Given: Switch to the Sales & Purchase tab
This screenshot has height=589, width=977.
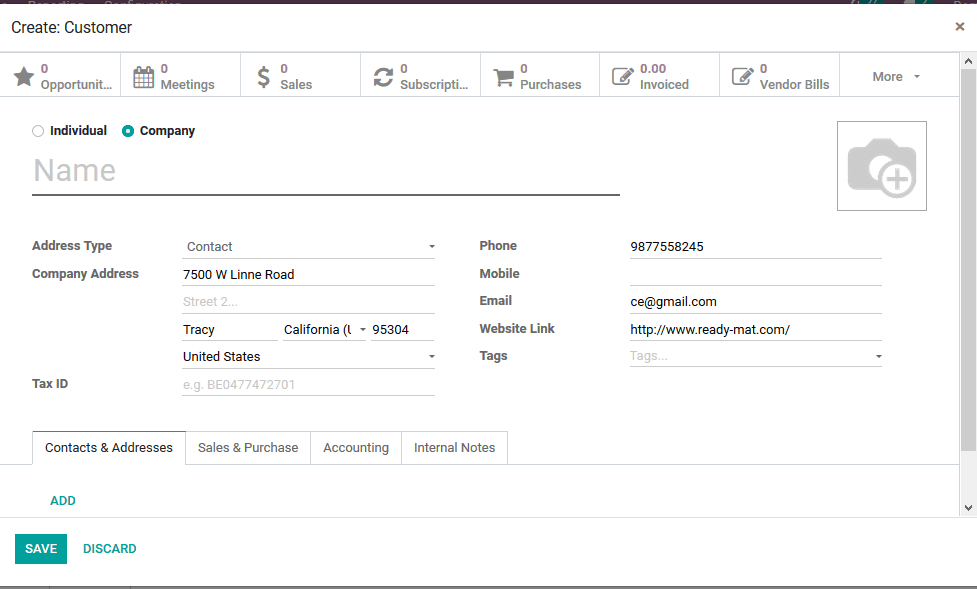Looking at the screenshot, I should coord(248,448).
